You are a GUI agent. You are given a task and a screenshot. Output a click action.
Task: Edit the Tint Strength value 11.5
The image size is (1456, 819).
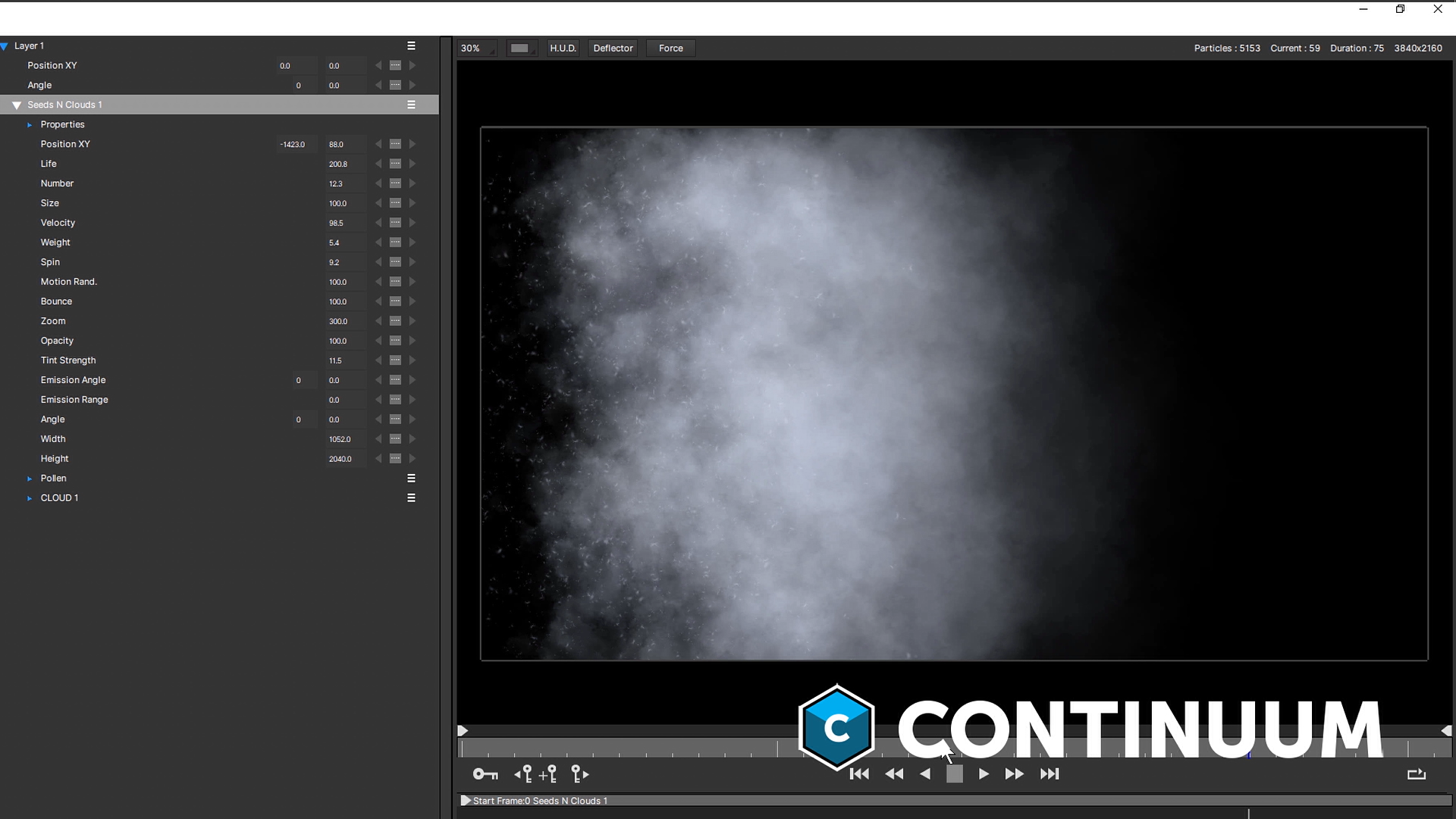346,360
